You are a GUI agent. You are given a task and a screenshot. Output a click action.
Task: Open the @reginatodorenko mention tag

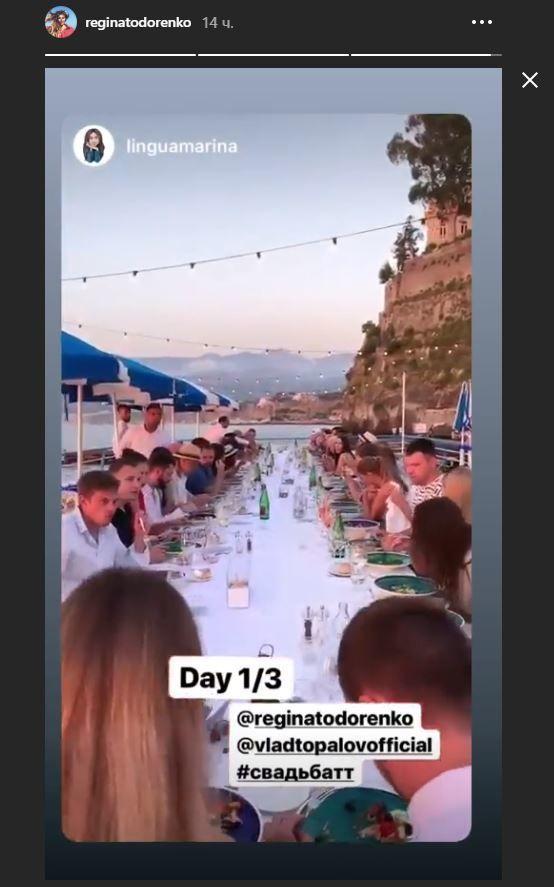[325, 718]
